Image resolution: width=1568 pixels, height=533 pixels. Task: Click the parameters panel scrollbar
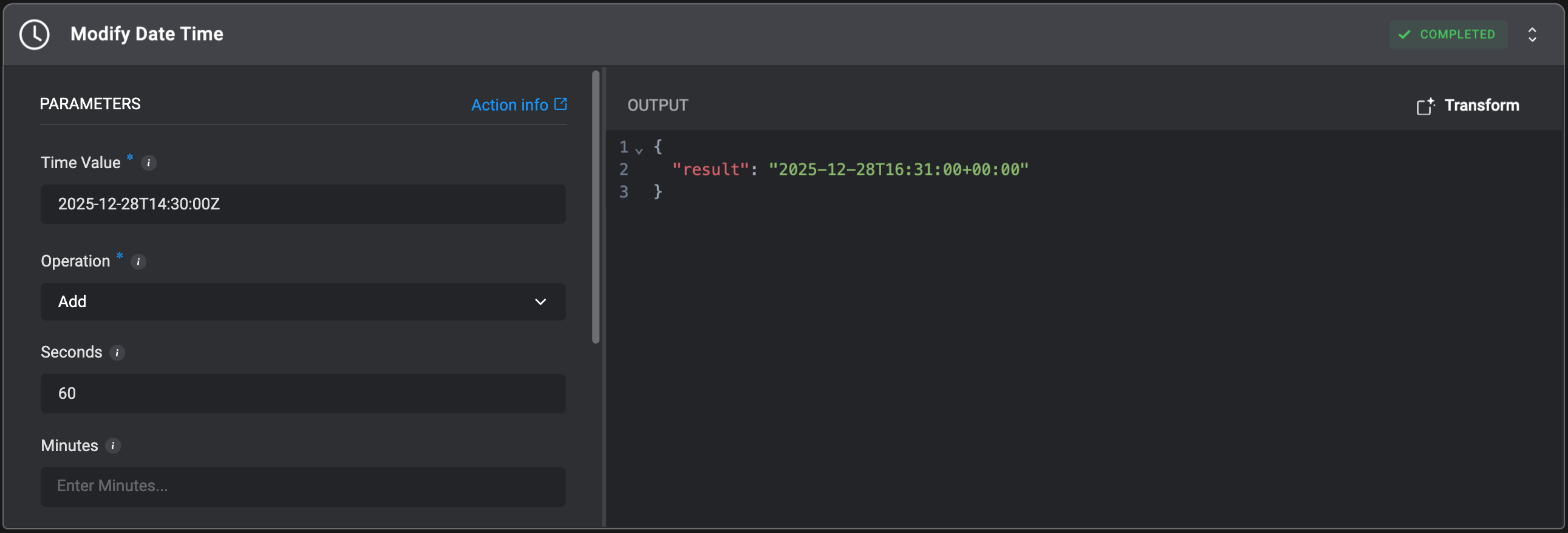(596, 207)
